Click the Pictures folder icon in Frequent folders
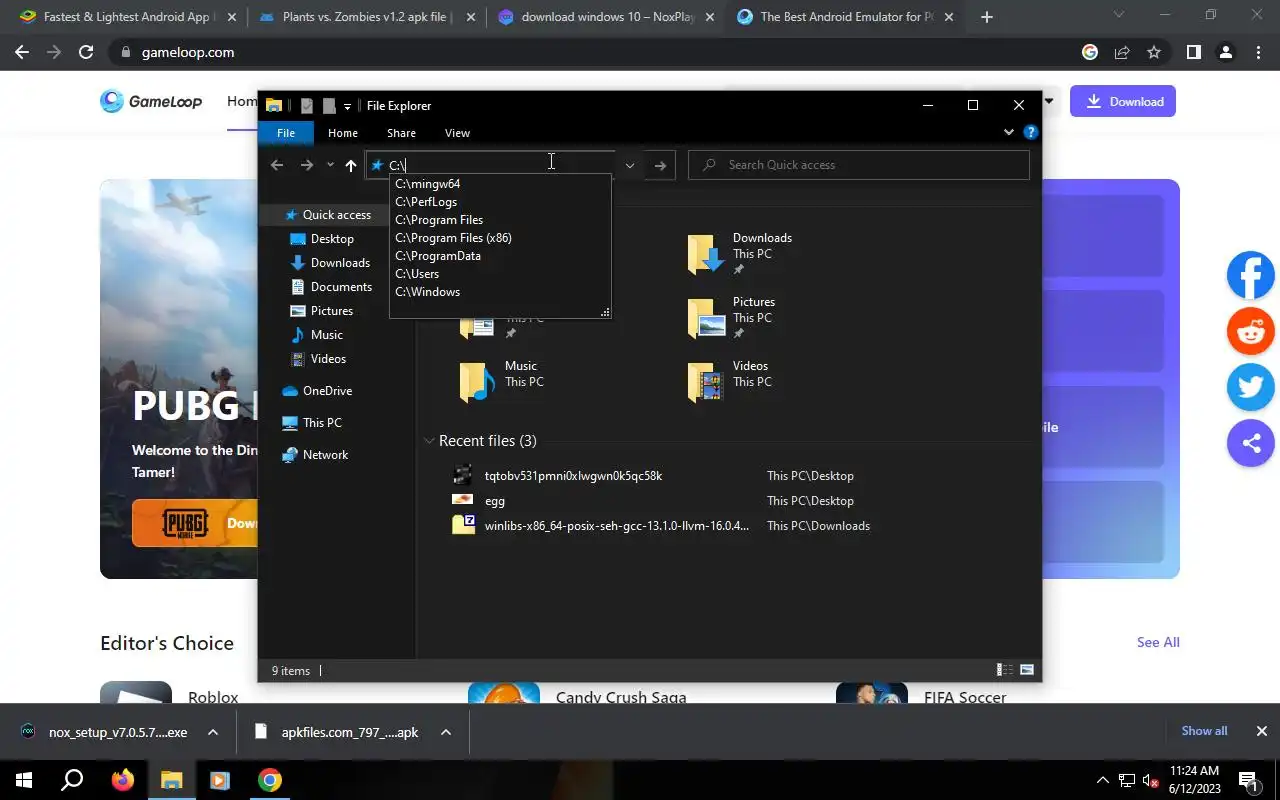1280x800 pixels. coord(706,318)
